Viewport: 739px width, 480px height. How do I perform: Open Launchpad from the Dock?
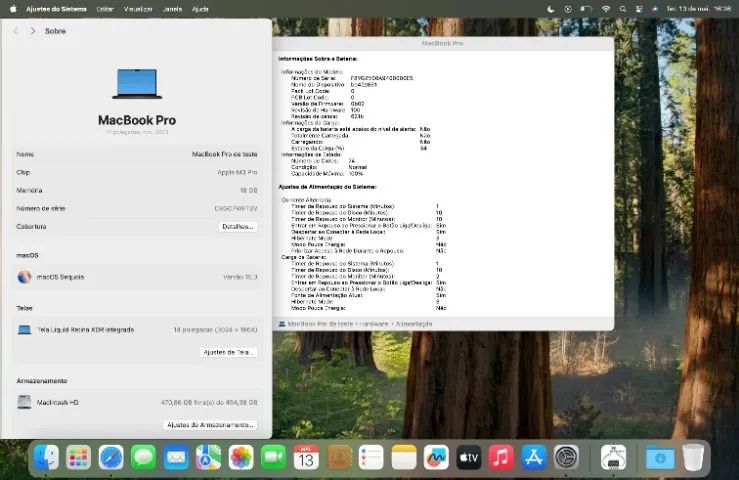[x=78, y=457]
